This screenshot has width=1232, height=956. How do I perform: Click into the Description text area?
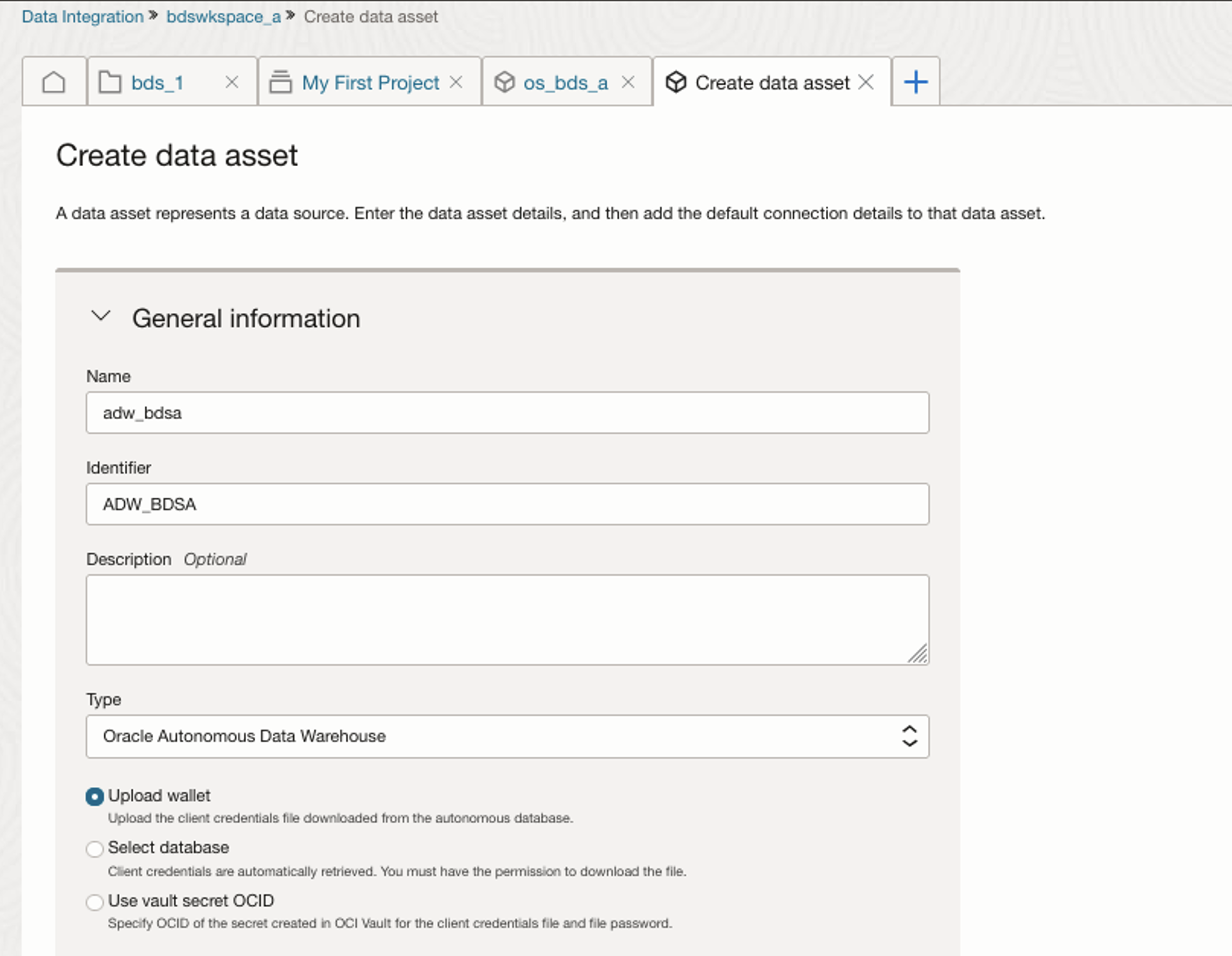pos(507,619)
